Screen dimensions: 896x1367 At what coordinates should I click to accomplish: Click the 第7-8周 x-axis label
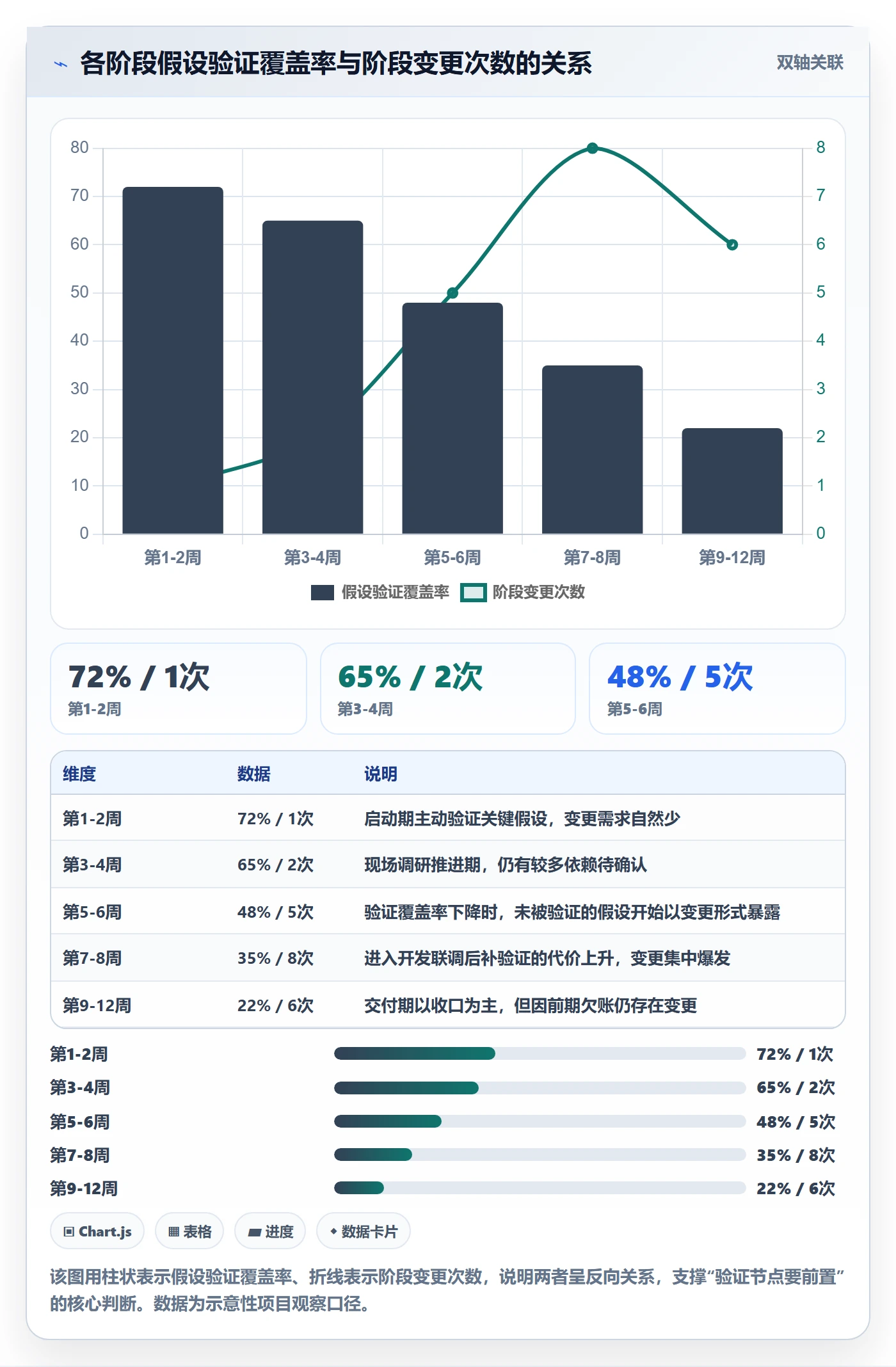(592, 557)
